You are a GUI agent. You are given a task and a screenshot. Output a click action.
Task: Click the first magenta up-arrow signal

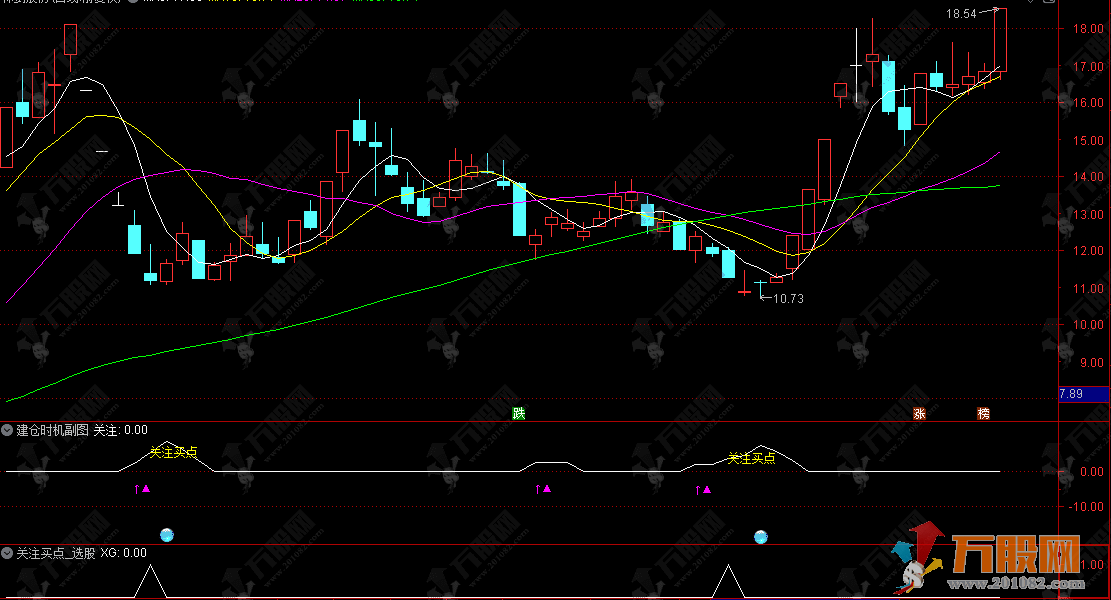tap(142, 489)
